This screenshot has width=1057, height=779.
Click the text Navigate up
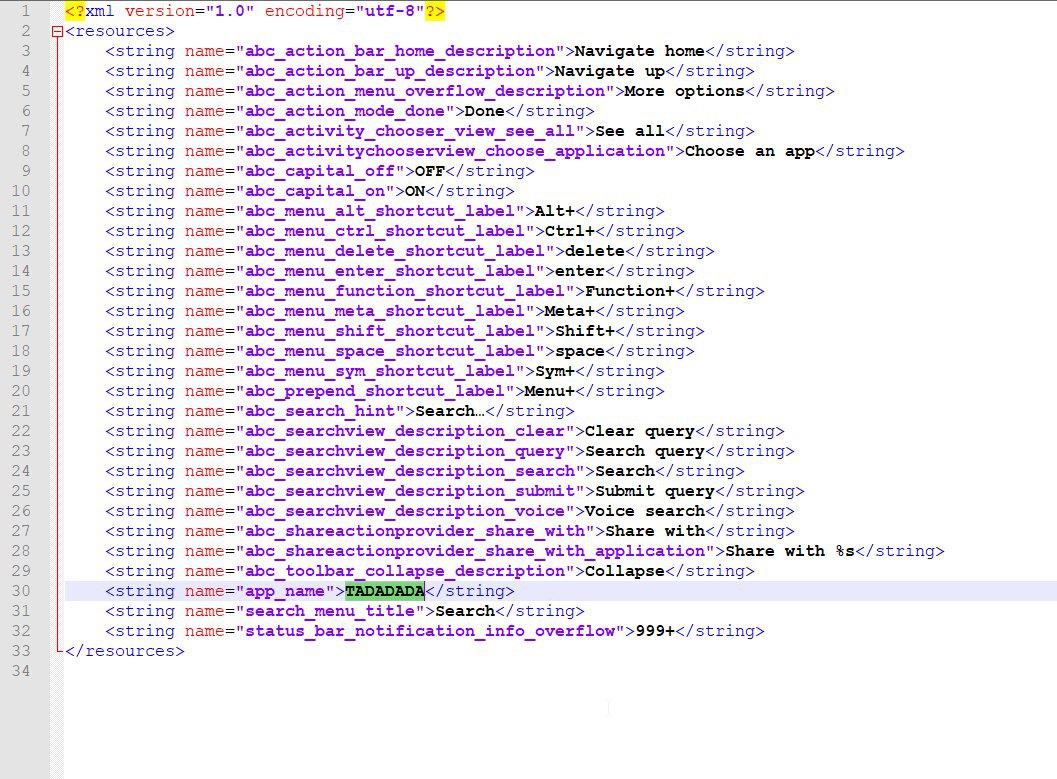tap(609, 71)
